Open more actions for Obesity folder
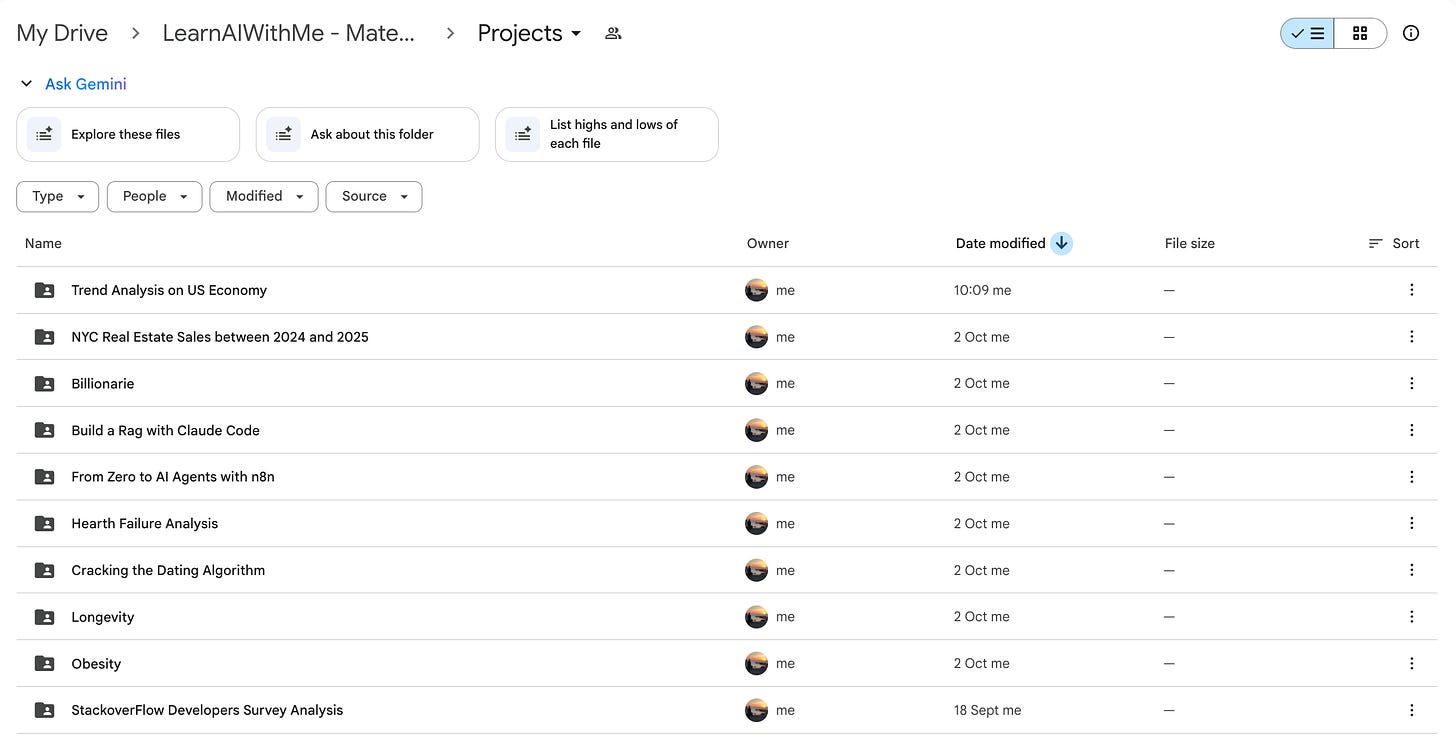The image size is (1456, 749). (x=1411, y=663)
